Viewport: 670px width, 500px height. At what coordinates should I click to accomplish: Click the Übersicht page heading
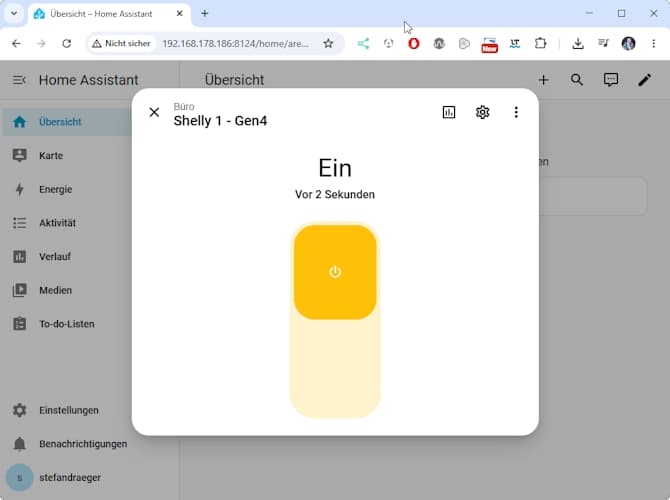pos(234,80)
